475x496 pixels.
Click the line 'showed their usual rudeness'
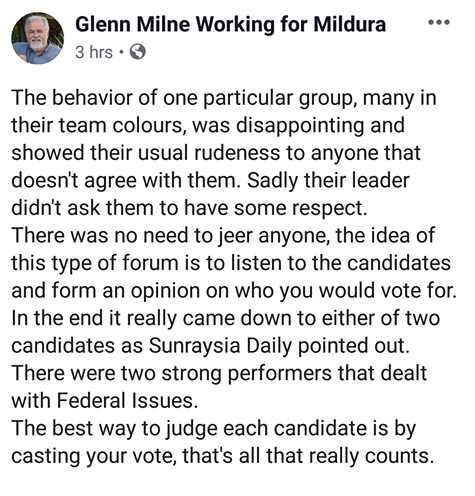pos(216,154)
